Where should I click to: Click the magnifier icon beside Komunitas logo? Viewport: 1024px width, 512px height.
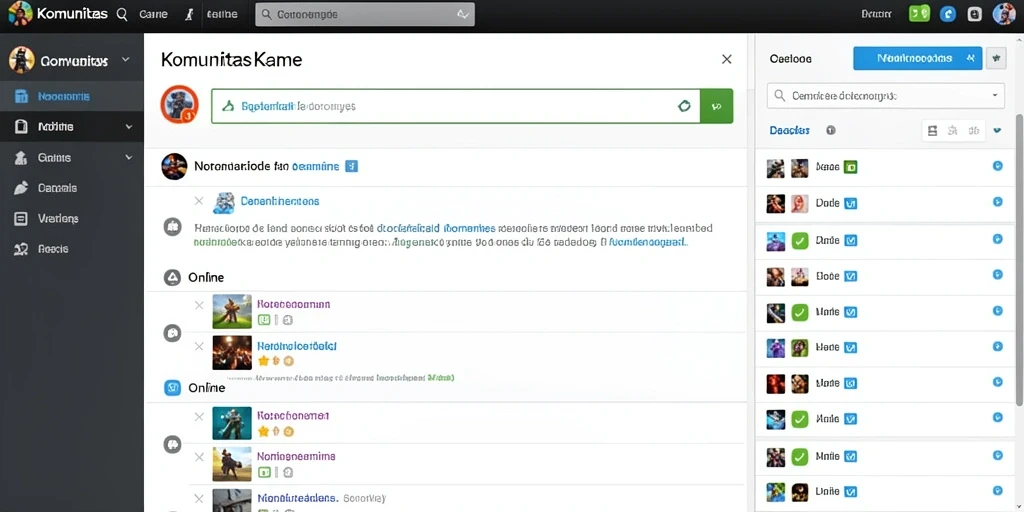[122, 14]
